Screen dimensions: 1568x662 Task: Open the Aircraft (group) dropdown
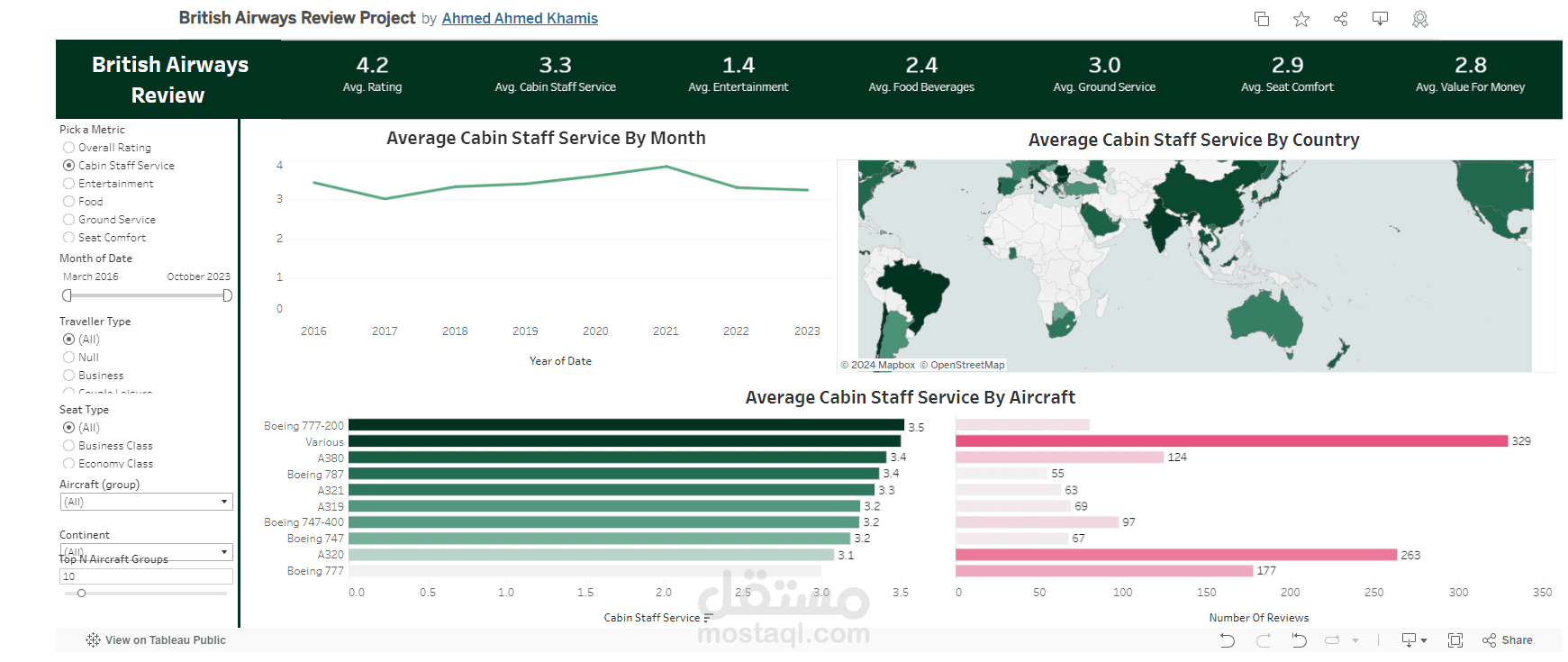coord(146,502)
